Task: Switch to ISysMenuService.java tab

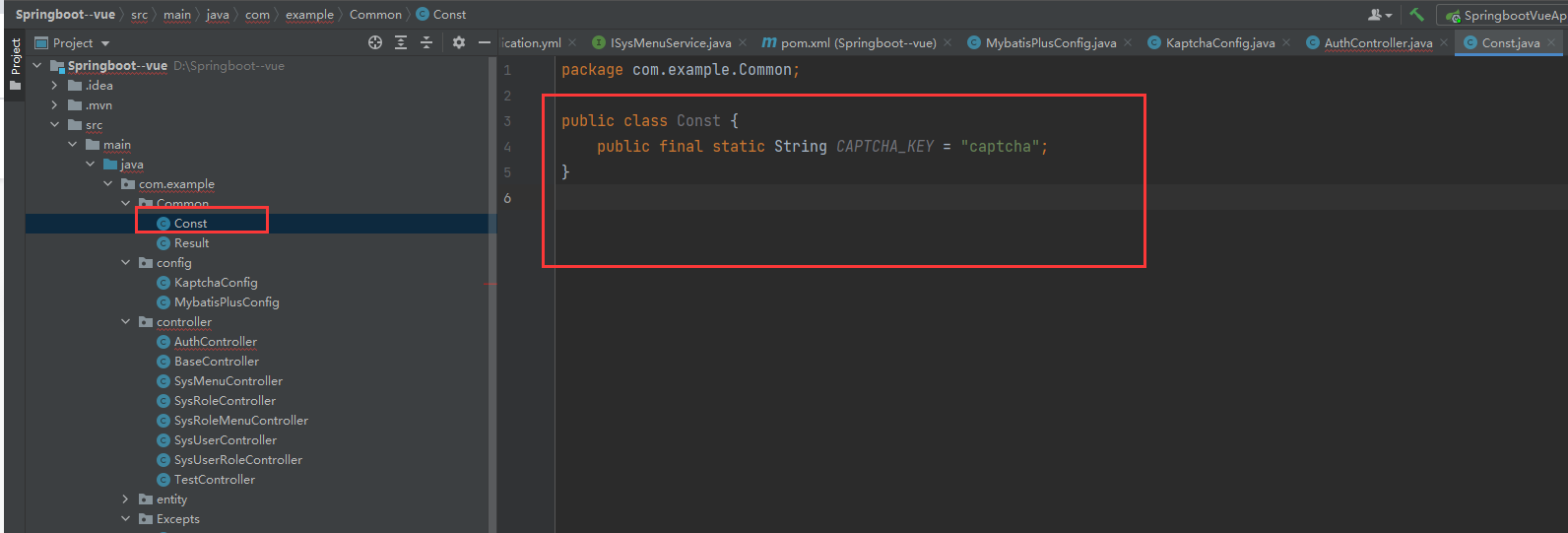Action: pos(671,42)
